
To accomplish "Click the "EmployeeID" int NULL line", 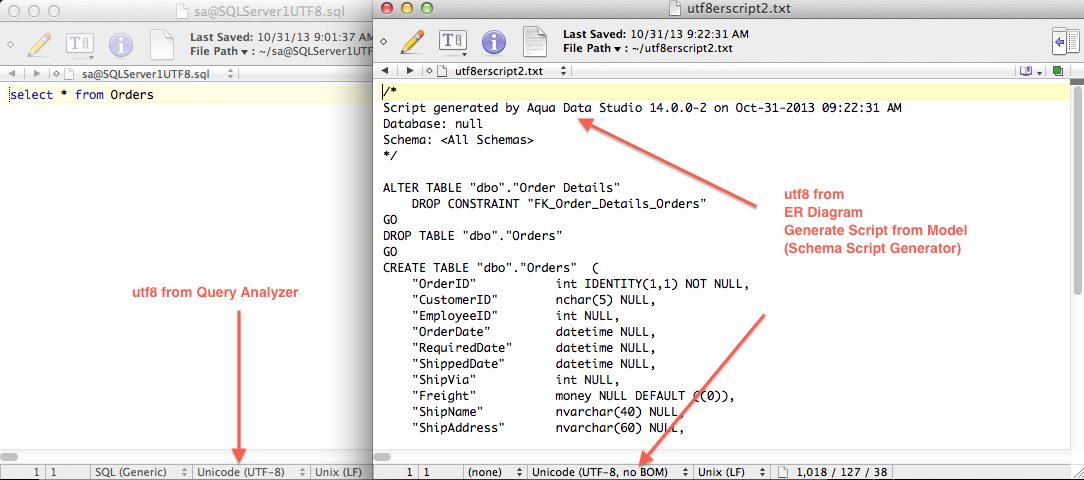I will coord(516,316).
